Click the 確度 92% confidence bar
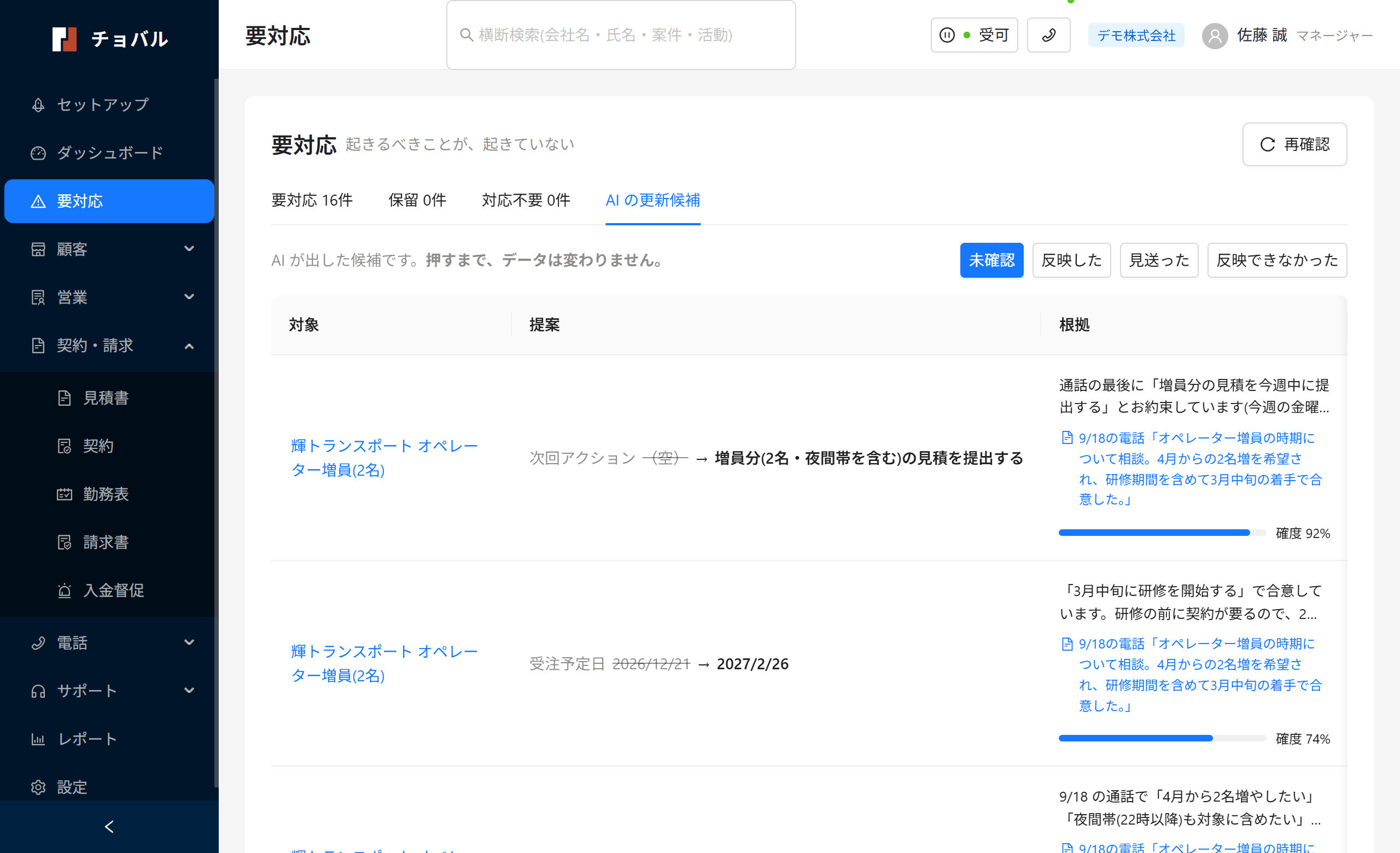 click(1162, 533)
